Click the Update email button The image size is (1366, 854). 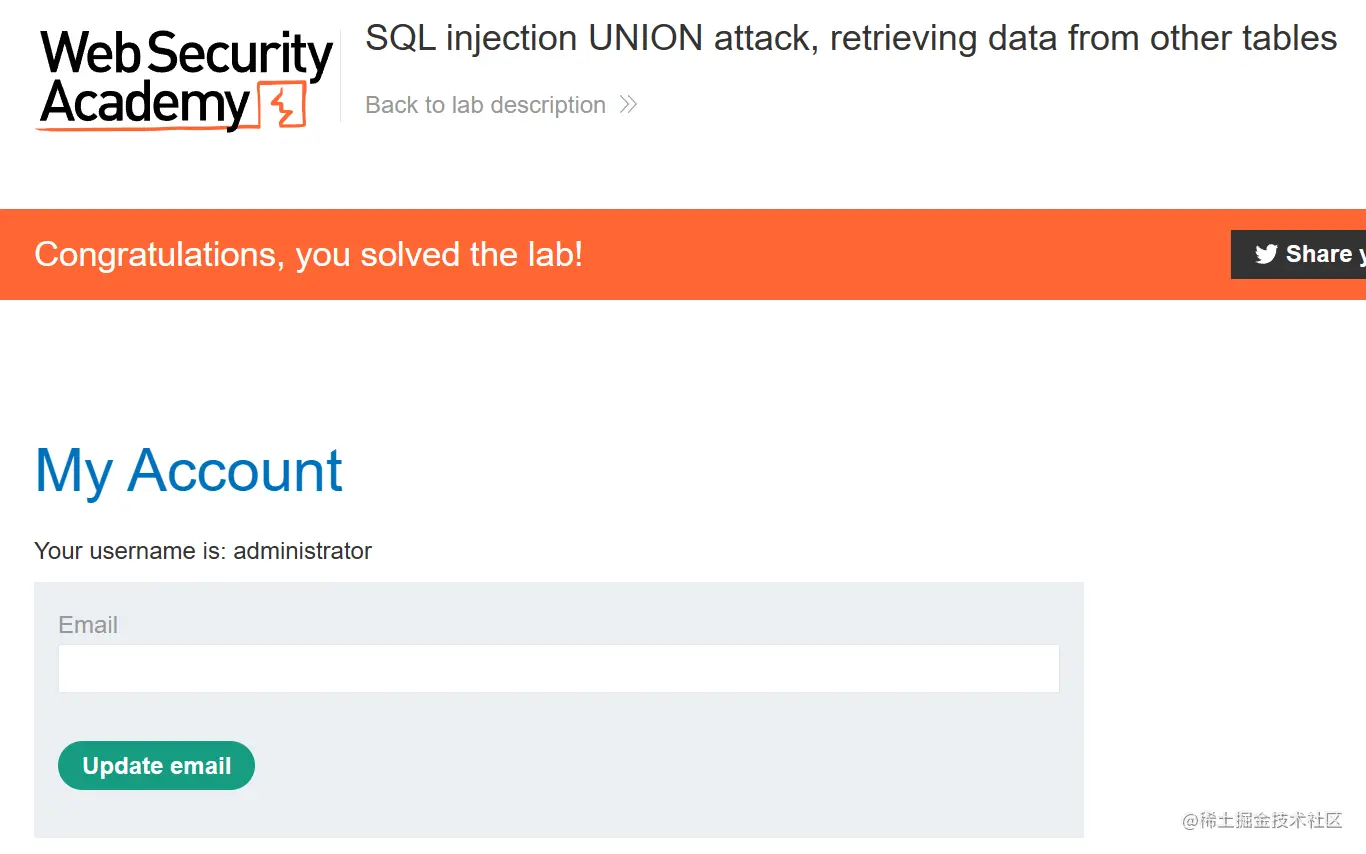coord(156,766)
